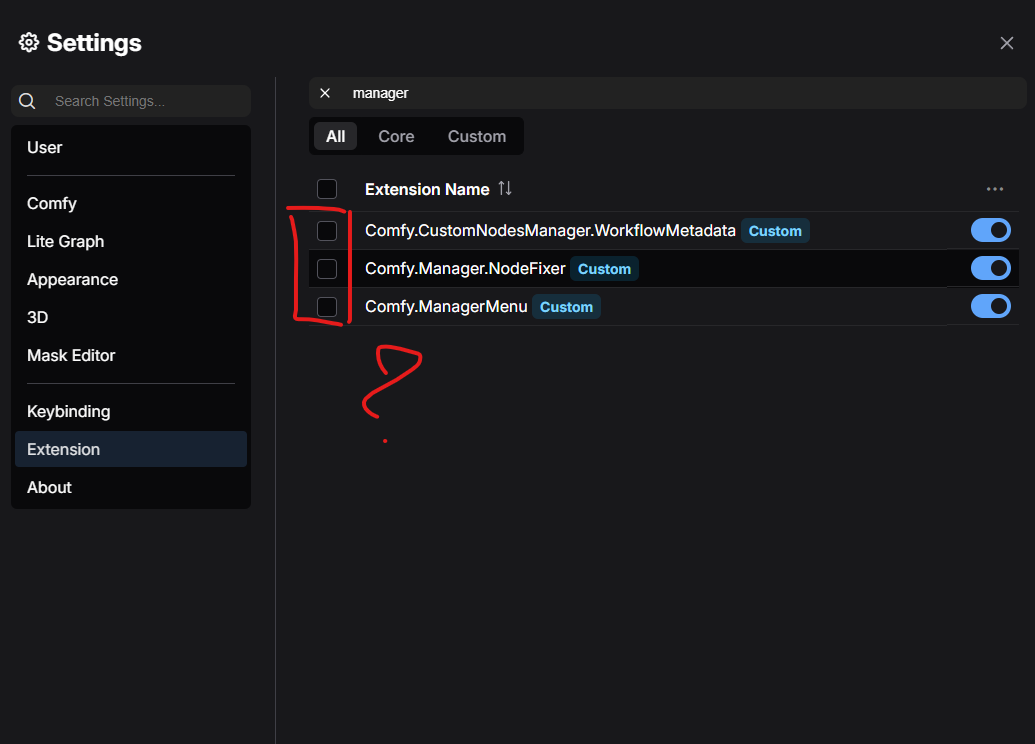This screenshot has width=1035, height=744.
Task: Focus the Search Settings input field
Action: [x=131, y=101]
